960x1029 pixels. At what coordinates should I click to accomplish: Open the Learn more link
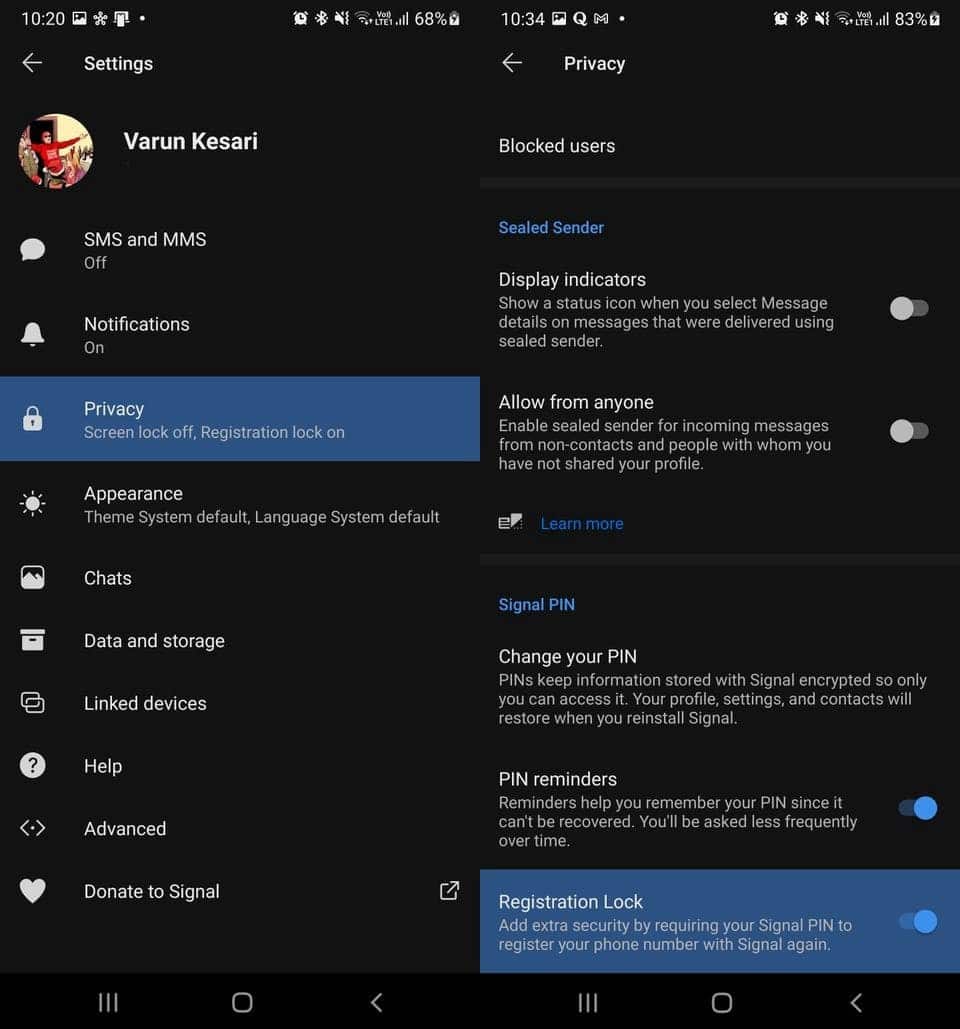581,523
